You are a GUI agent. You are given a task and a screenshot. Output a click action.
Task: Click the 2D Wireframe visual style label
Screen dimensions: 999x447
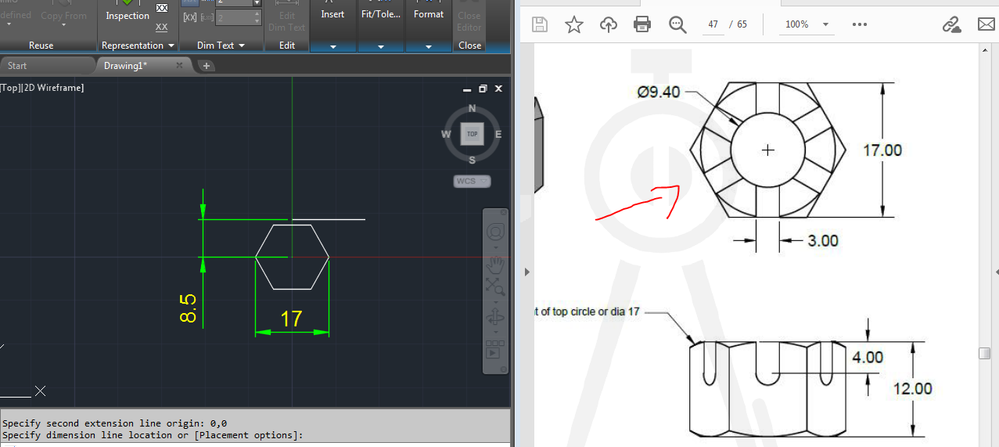pos(52,88)
